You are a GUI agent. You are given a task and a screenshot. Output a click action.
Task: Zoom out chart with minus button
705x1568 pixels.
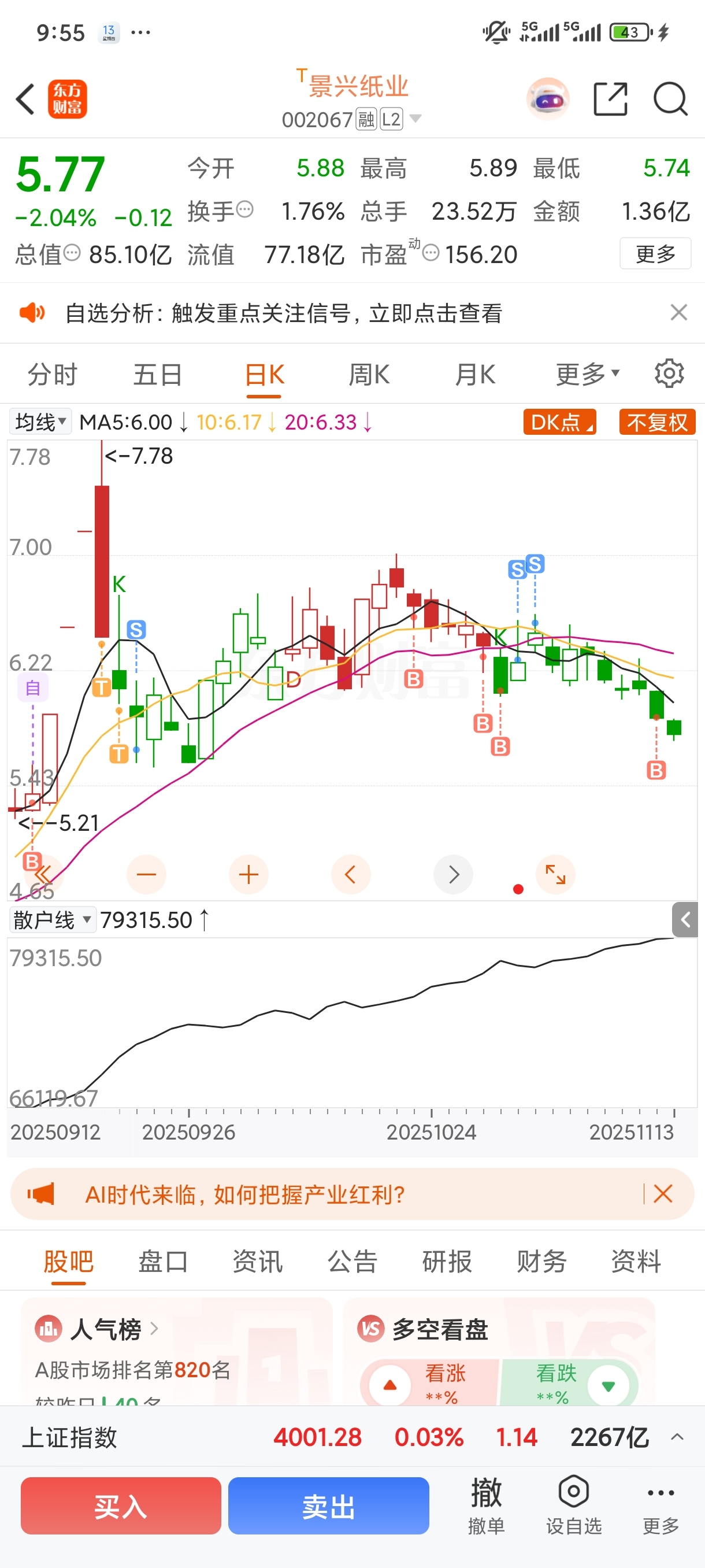(x=147, y=875)
